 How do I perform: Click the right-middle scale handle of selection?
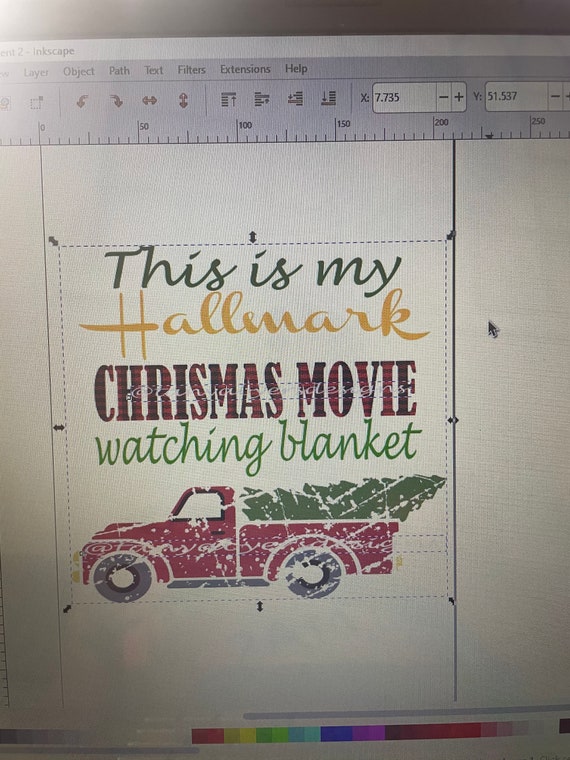[x=452, y=420]
